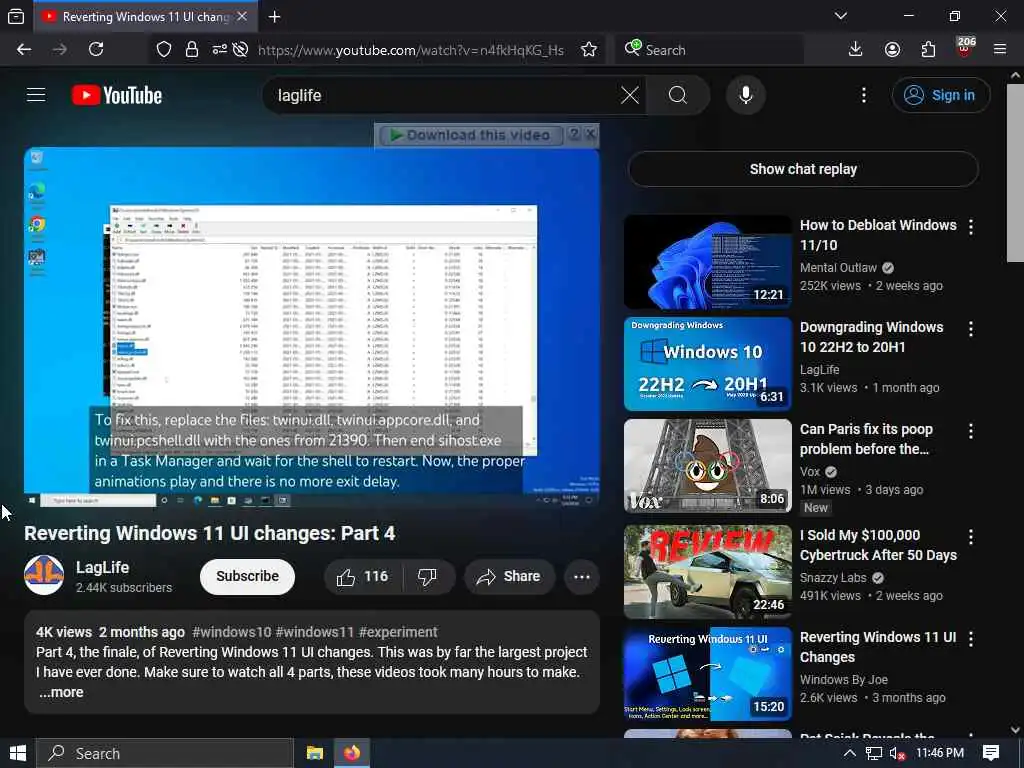Expand description with ...more
Image resolution: width=1024 pixels, height=768 pixels.
(x=61, y=692)
